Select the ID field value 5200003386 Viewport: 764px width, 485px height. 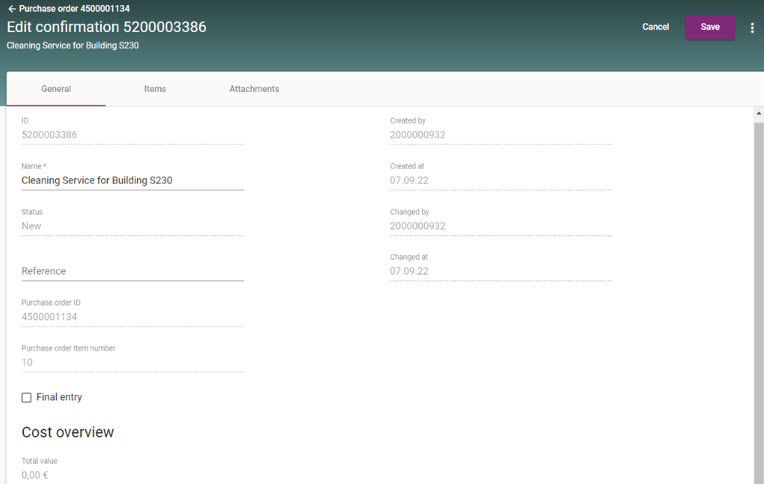(x=132, y=135)
